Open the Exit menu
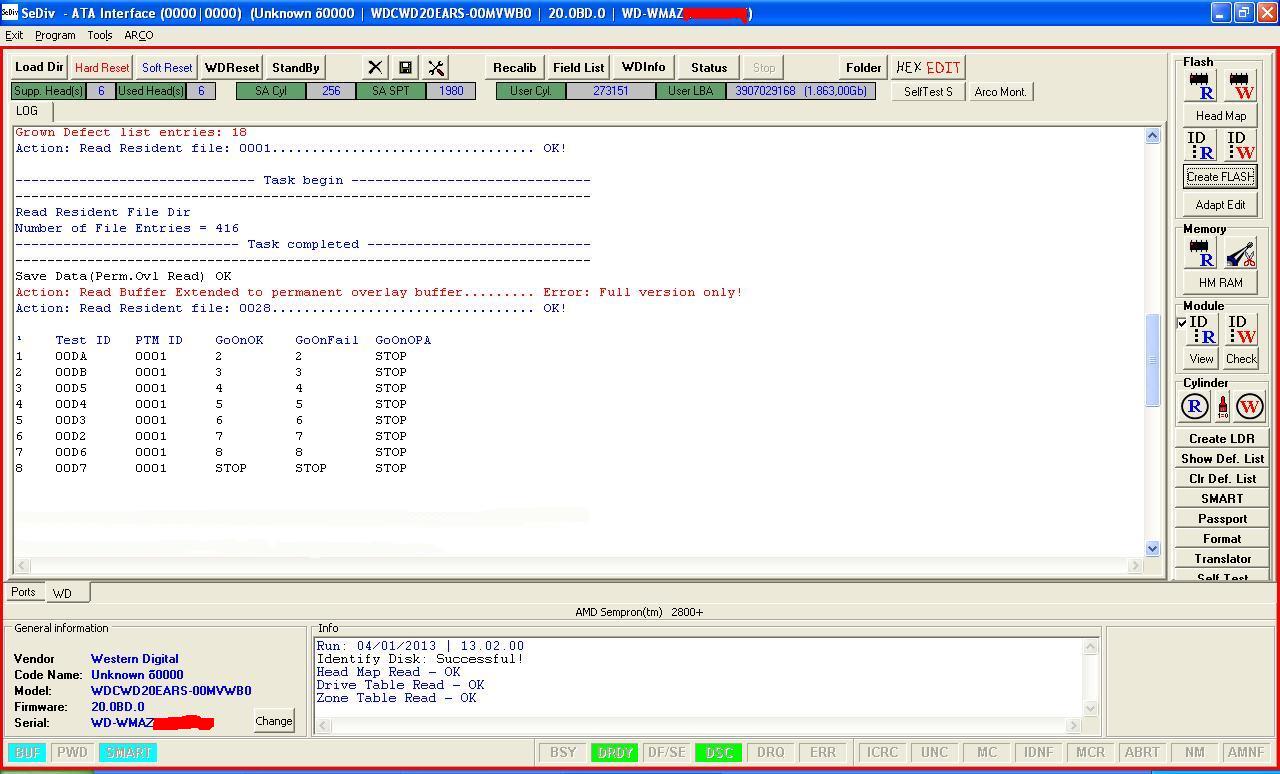Screen dimensions: 1280x774 (14, 35)
